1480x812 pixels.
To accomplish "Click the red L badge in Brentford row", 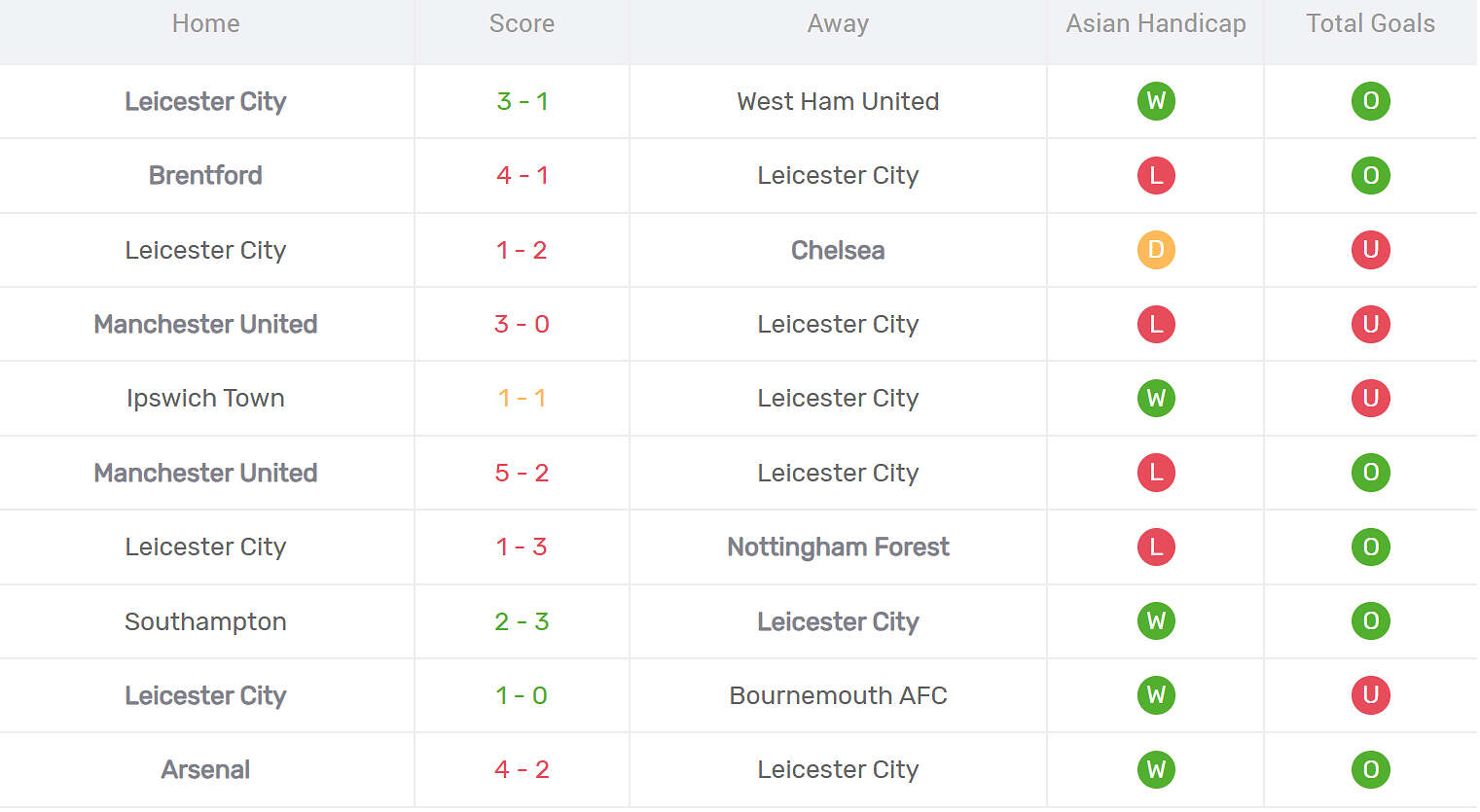I will tap(1156, 176).
